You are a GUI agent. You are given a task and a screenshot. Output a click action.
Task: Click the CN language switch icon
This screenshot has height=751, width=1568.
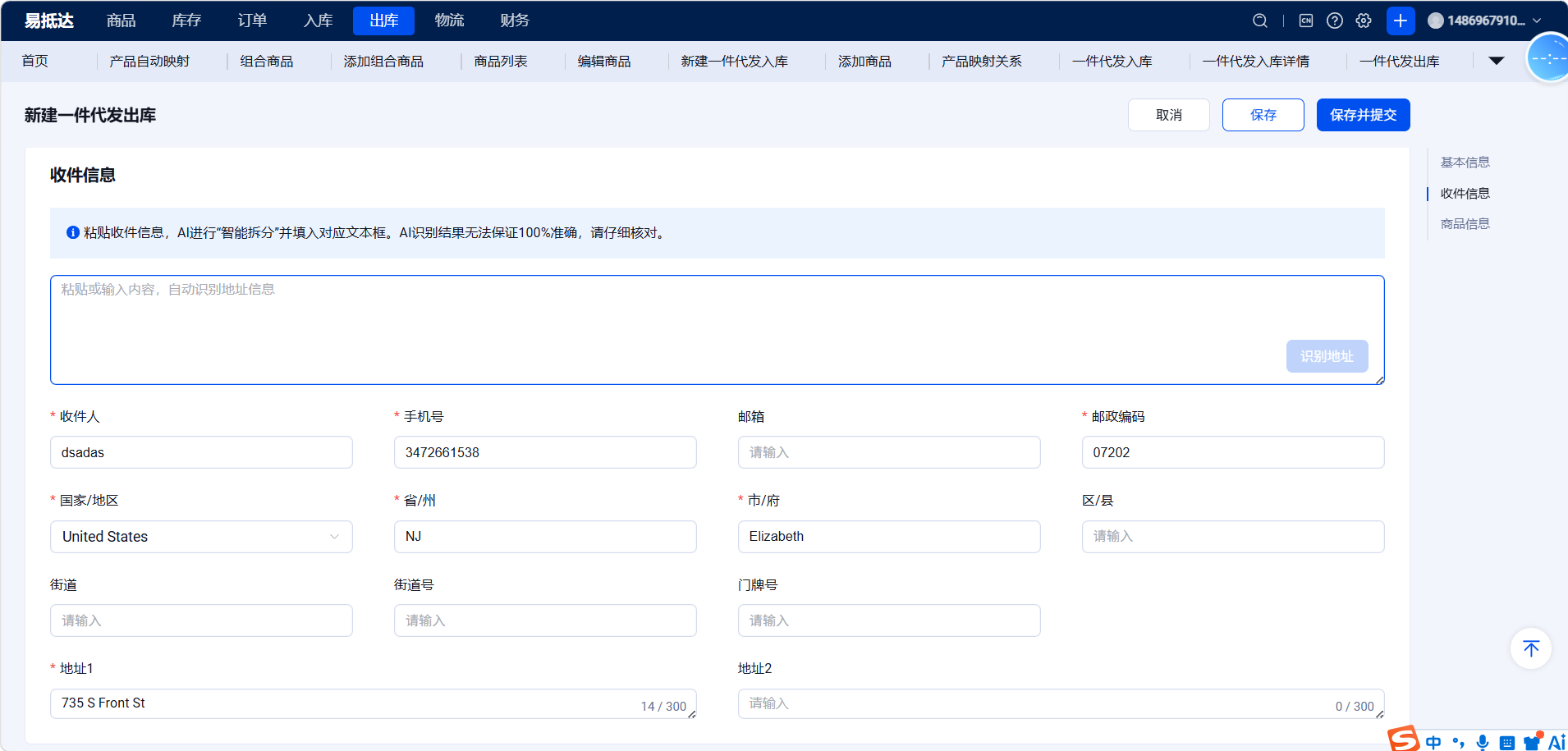coord(1306,21)
